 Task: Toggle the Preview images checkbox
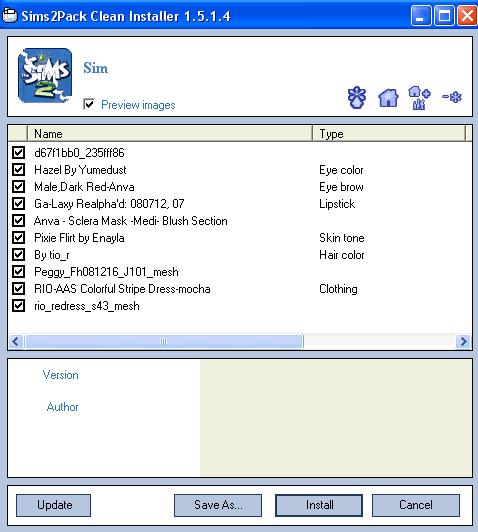(89, 104)
